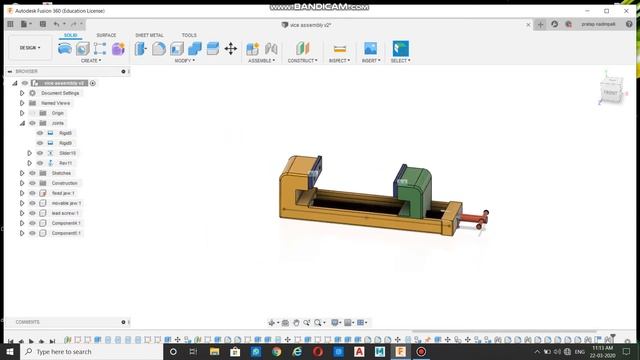Open the Modify dropdown menu
640x360 pixels.
point(184,61)
